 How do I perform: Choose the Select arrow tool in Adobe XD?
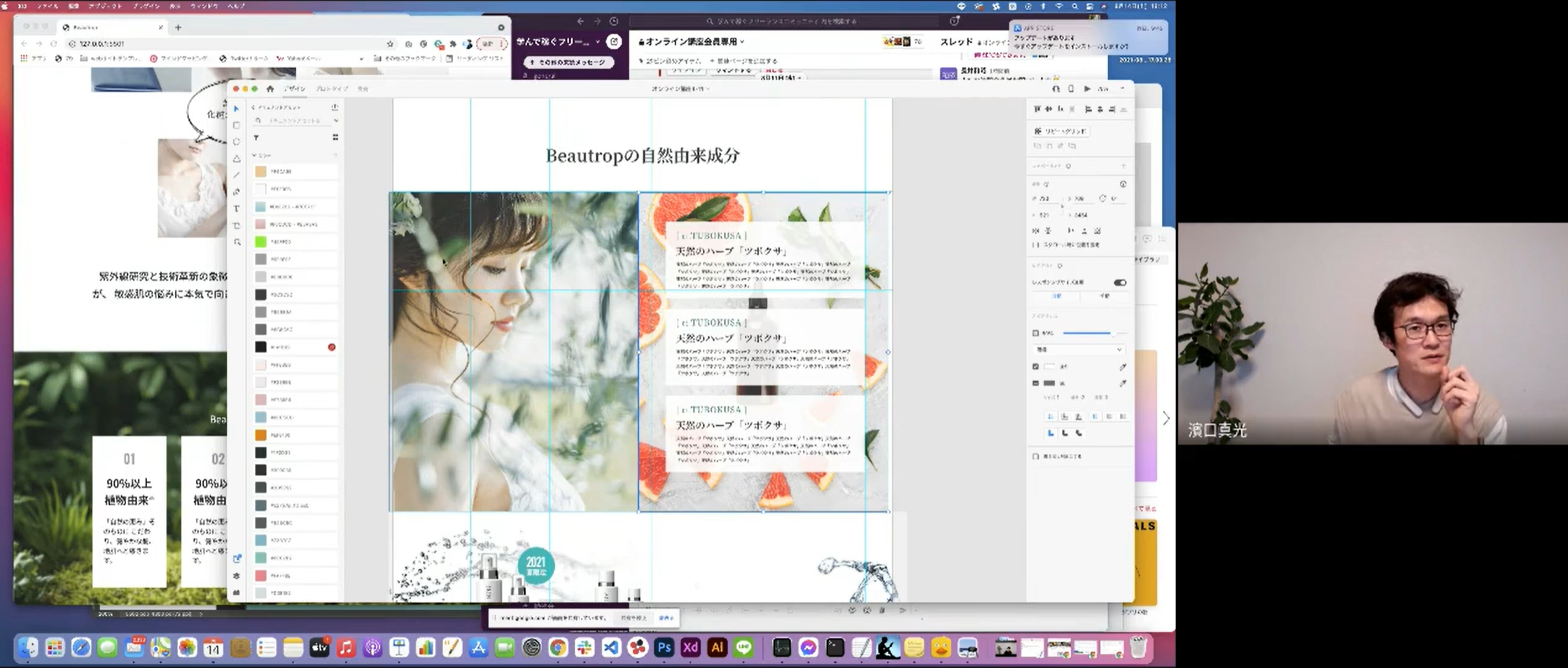coord(237,108)
